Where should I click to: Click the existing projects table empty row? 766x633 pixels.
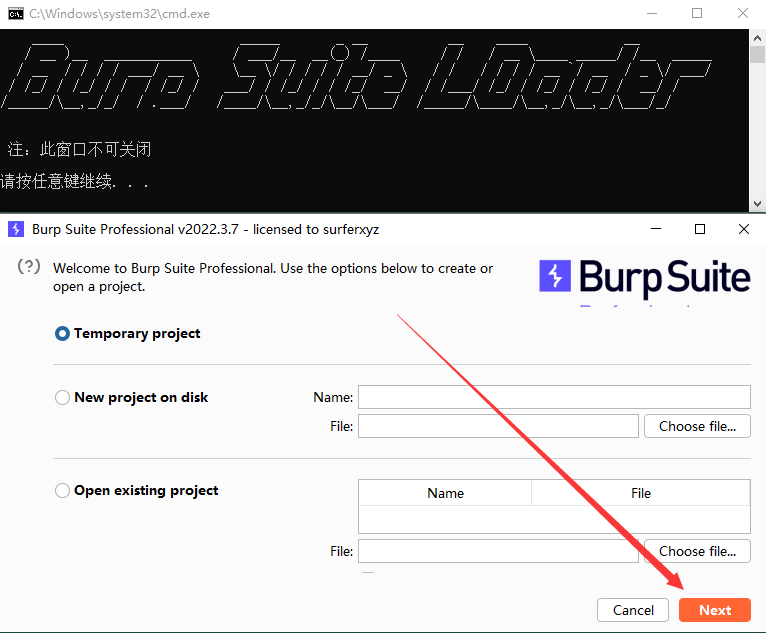554,519
